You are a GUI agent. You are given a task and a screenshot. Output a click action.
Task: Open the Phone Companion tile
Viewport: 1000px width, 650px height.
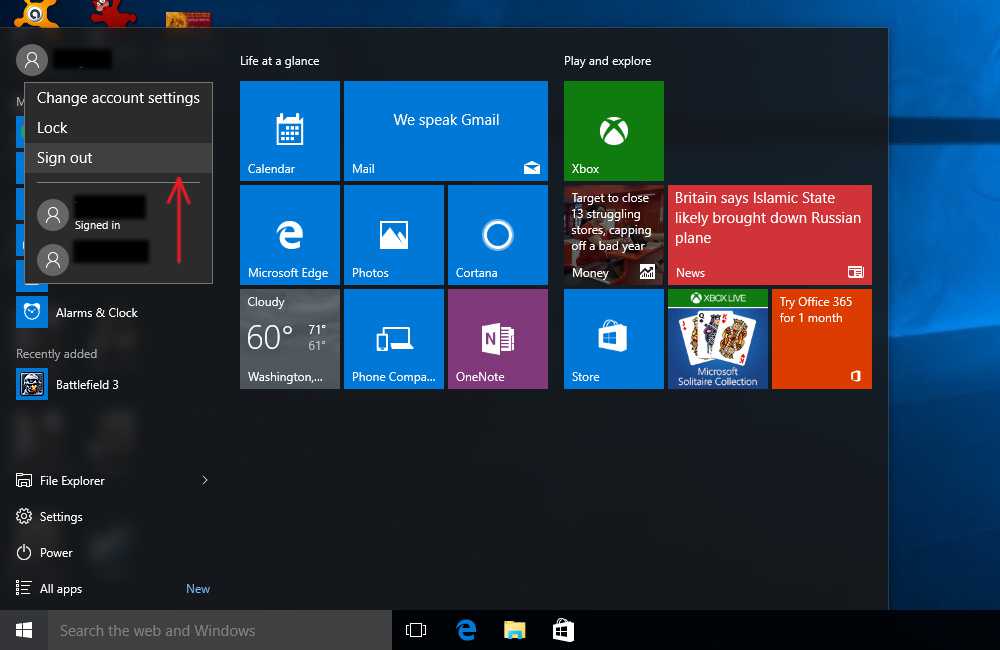(393, 339)
